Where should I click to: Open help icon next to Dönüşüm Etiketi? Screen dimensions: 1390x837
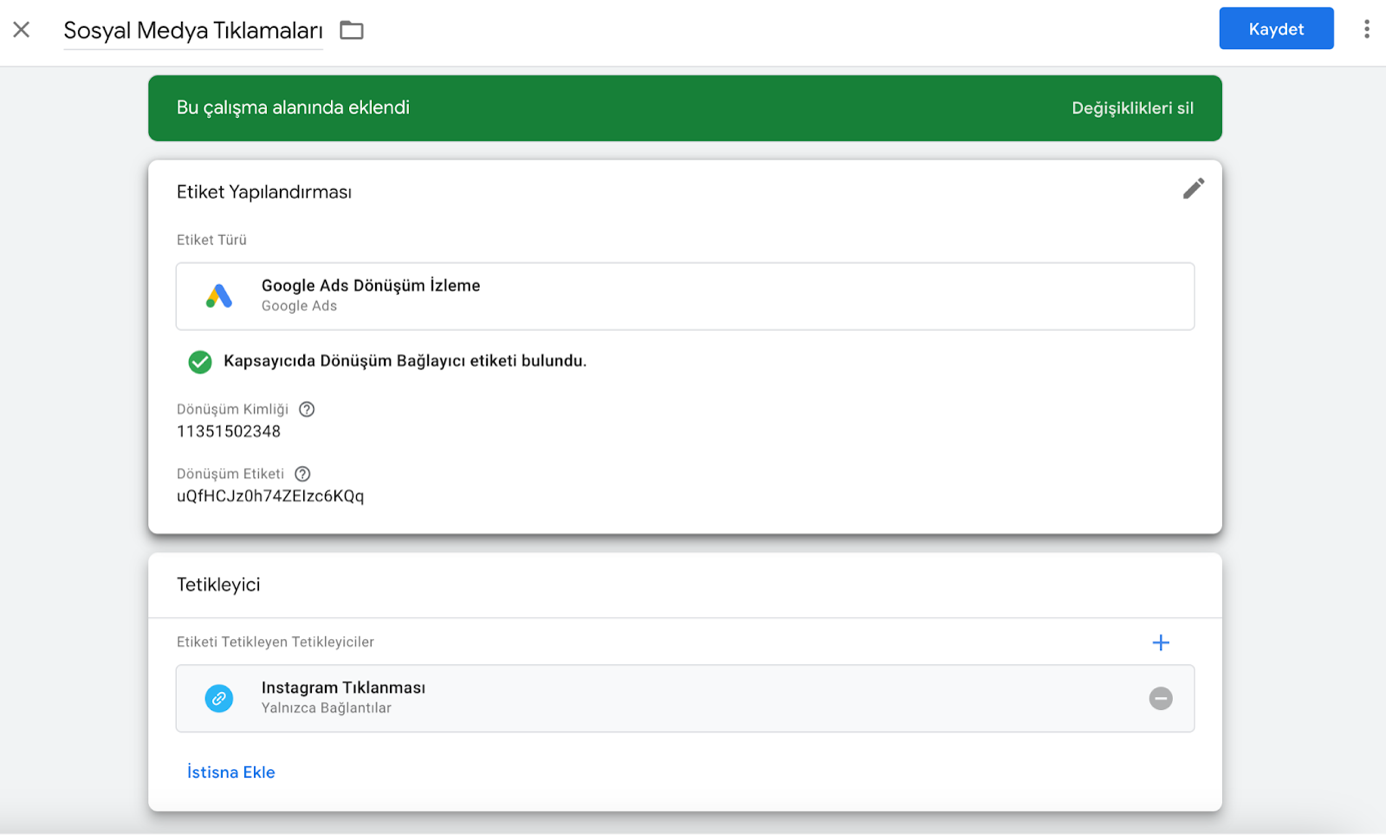click(x=303, y=474)
